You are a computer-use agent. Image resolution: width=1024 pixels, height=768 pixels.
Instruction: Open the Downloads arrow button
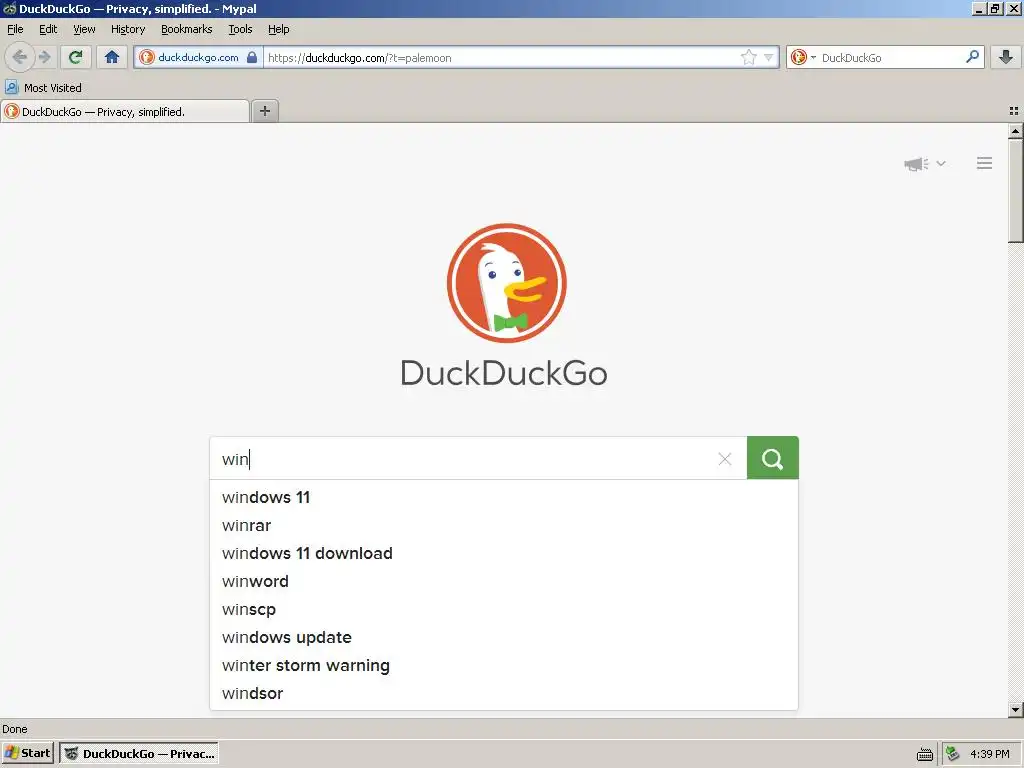(1006, 57)
